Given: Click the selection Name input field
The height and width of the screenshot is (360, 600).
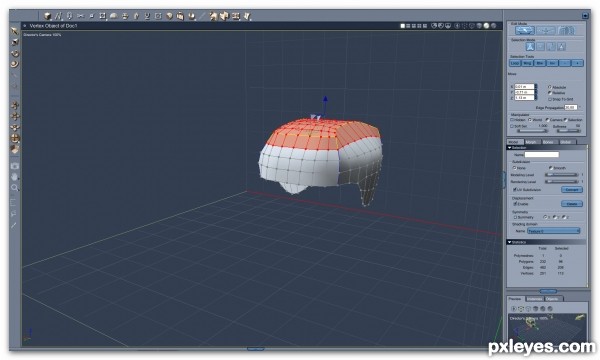Looking at the screenshot, I should point(541,155).
